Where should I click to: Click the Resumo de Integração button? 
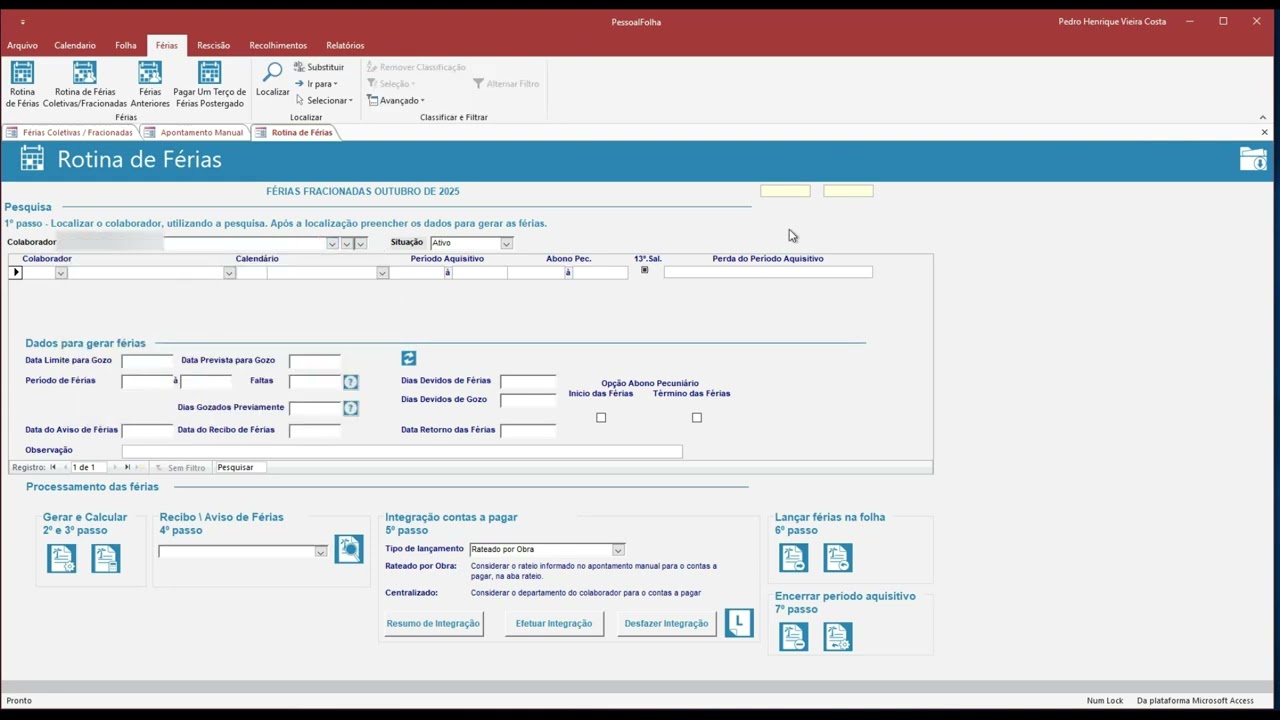[433, 623]
